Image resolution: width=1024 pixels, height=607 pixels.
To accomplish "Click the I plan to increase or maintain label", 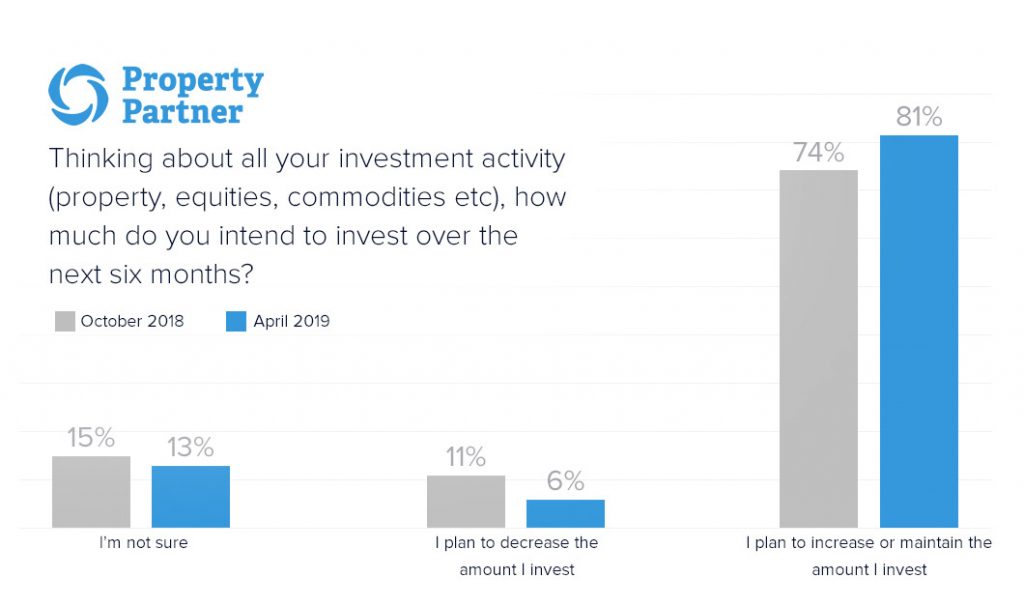I will 869,556.
